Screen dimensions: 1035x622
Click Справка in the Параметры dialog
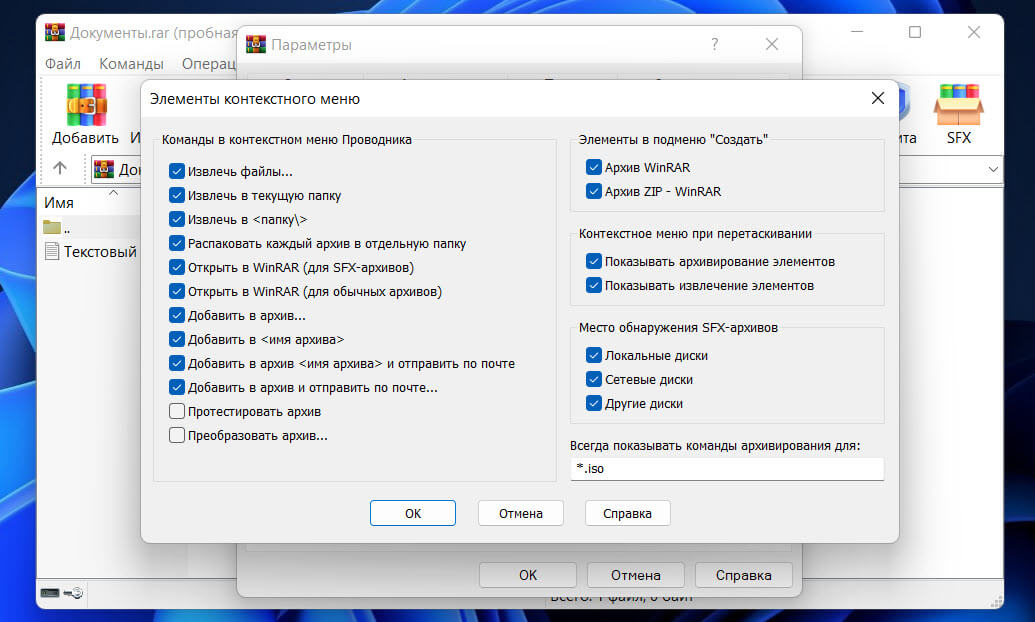[x=743, y=575]
